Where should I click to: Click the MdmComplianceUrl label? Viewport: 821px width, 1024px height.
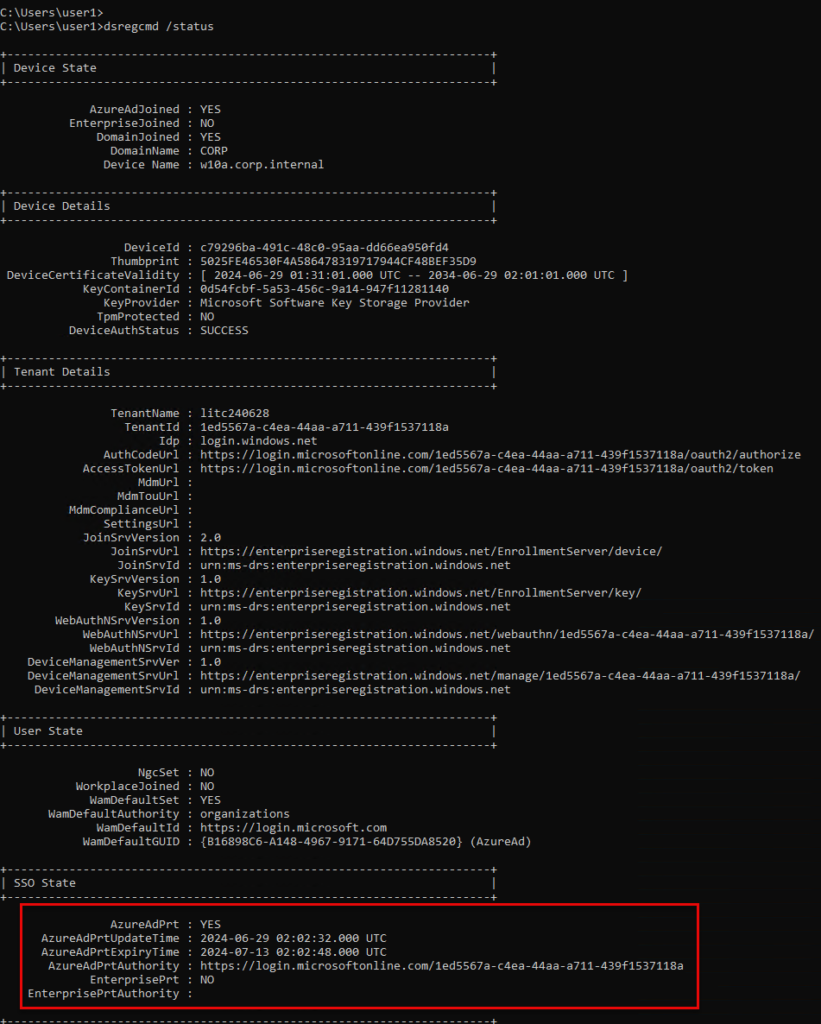tap(123, 510)
